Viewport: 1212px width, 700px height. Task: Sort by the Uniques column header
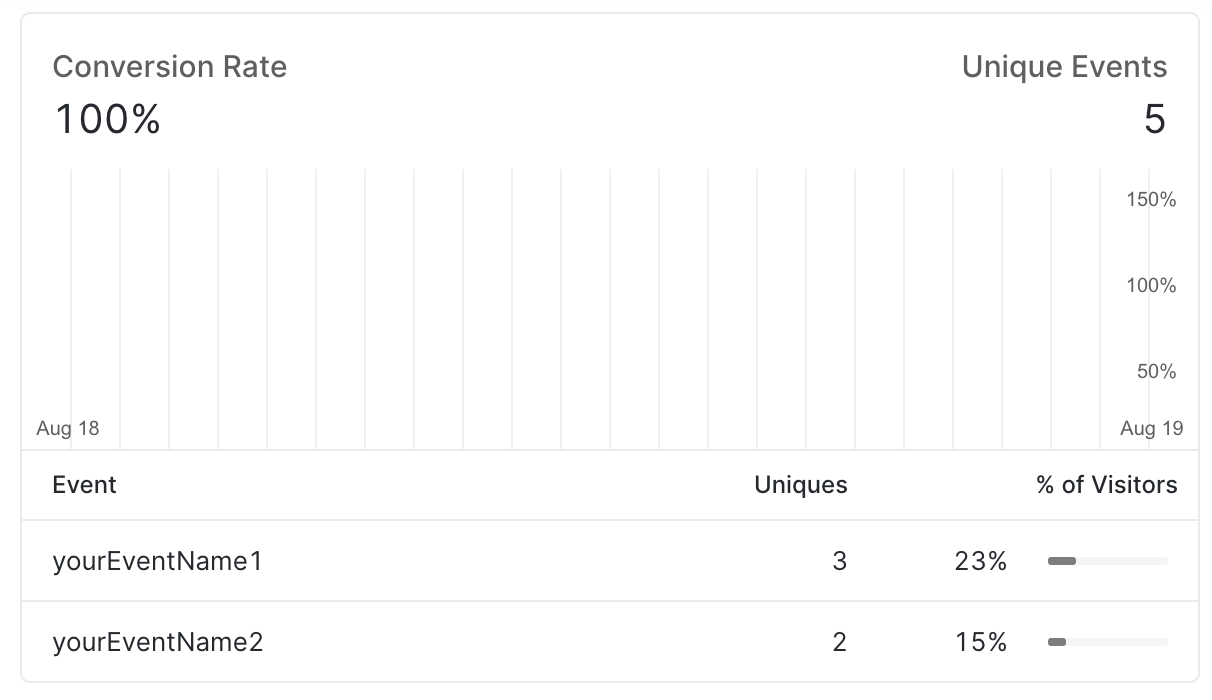click(x=800, y=485)
